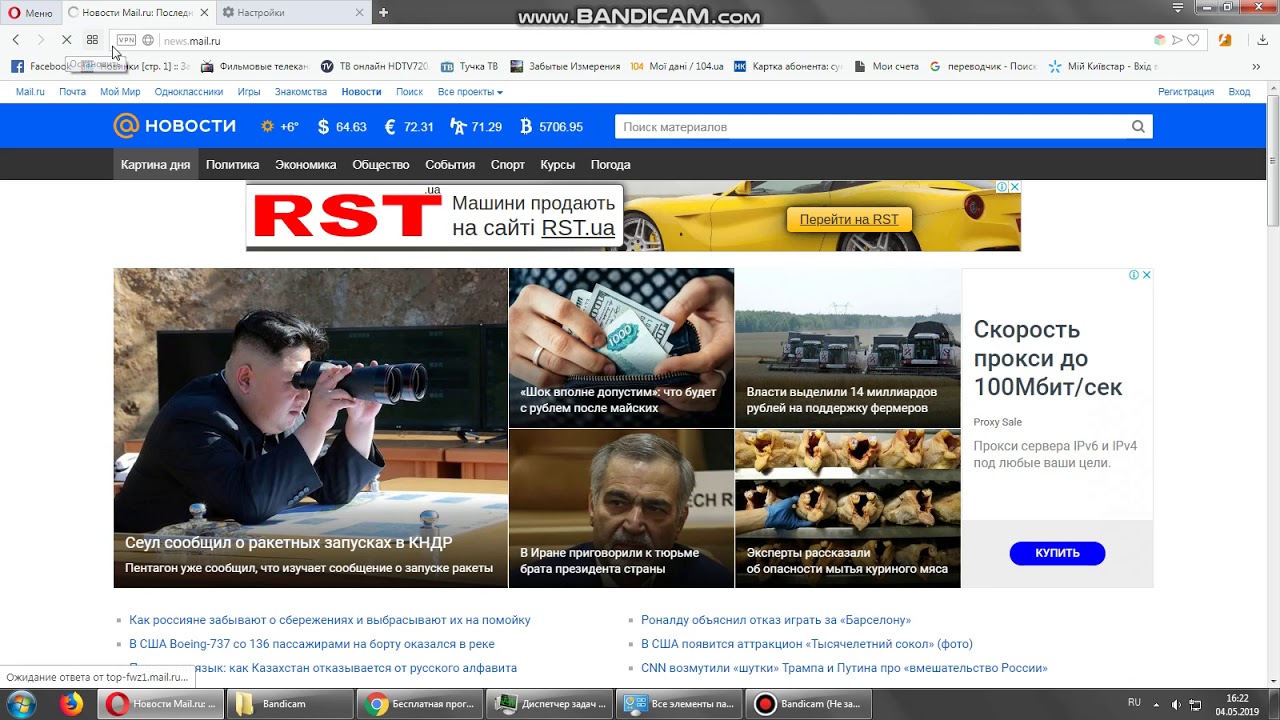Open the Тучка ТВ bookmark
This screenshot has height=720, width=1280.
tap(469, 67)
